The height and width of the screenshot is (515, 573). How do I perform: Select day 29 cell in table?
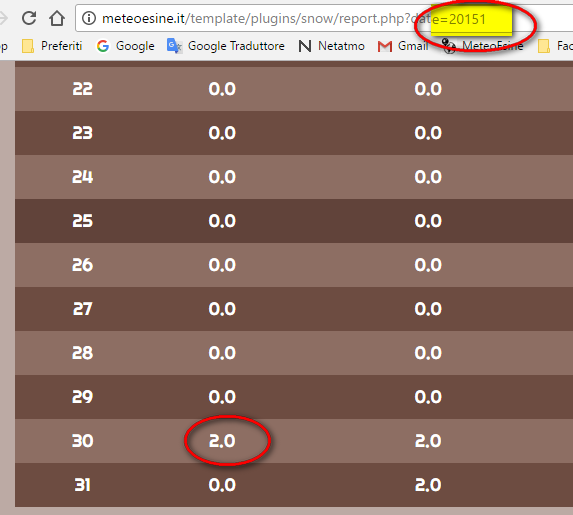[83, 397]
